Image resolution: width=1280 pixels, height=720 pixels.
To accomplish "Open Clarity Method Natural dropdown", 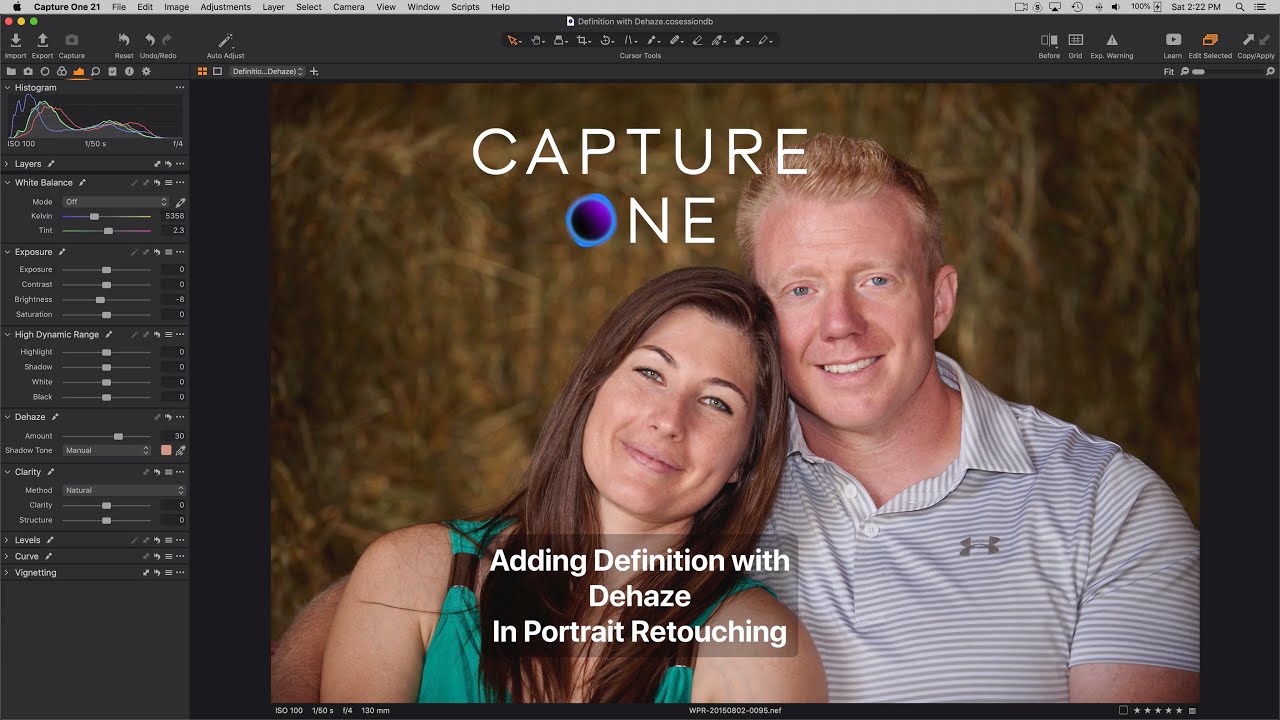I will click(124, 490).
